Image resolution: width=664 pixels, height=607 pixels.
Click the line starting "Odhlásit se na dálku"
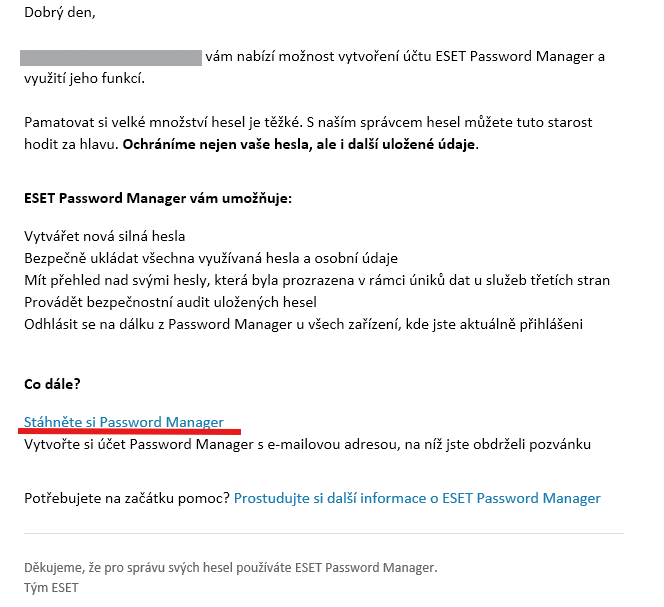(x=304, y=324)
